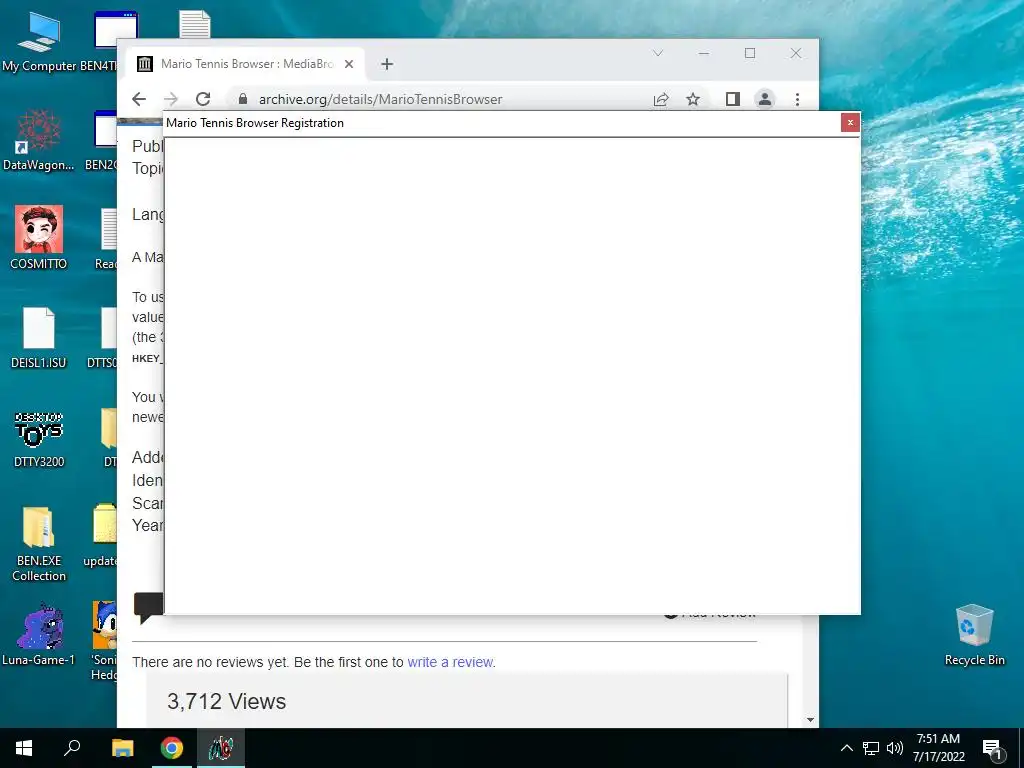Click Chrome's forward arrow
Screen dimensions: 1024x768
pyautogui.click(x=171, y=99)
